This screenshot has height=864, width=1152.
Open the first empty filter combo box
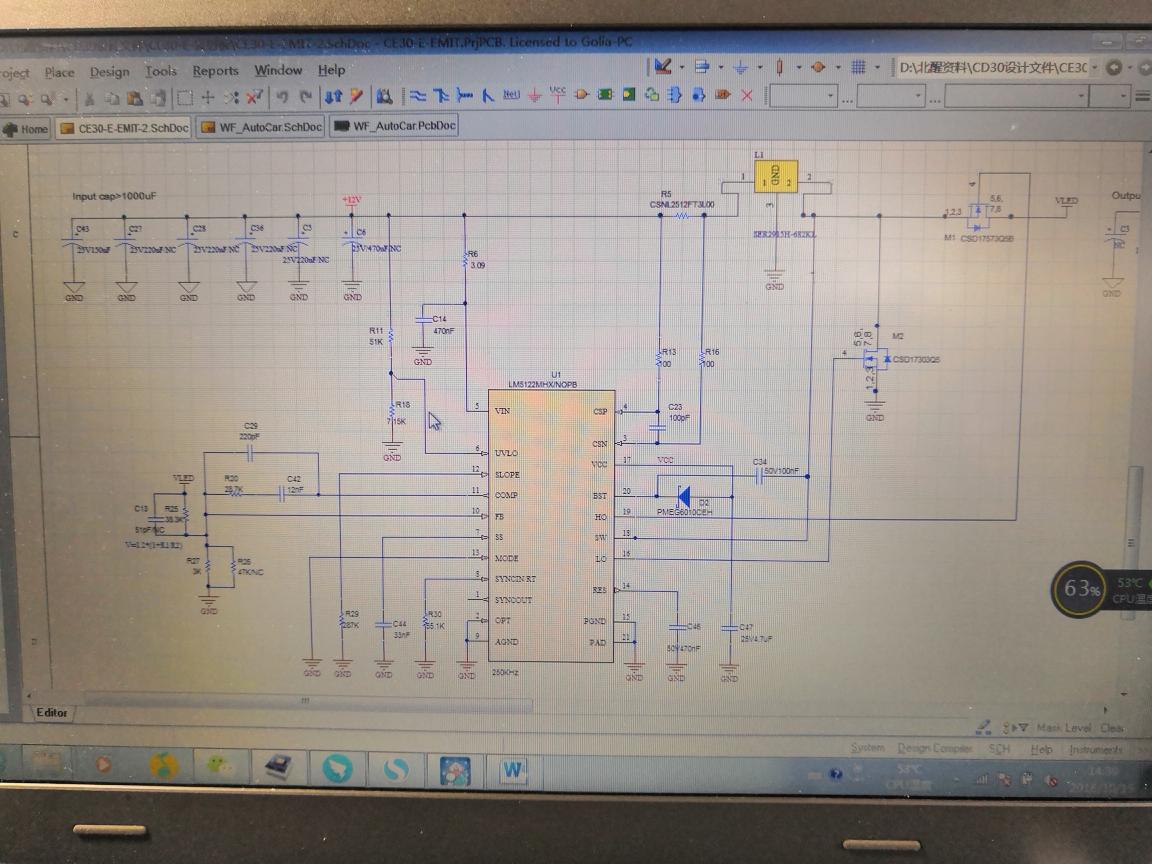coord(803,96)
